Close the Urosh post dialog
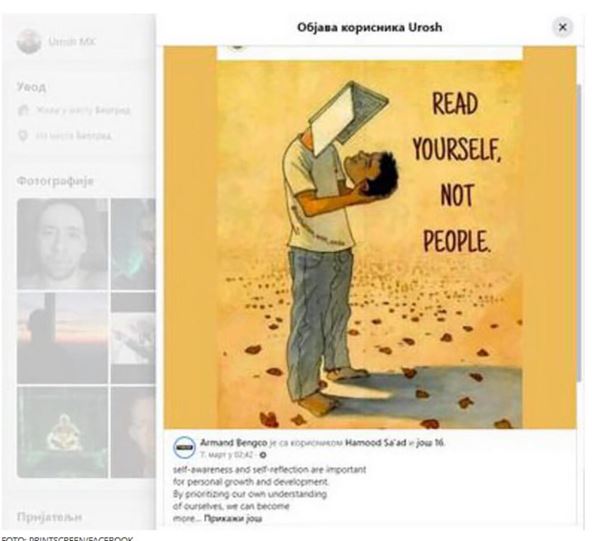This screenshot has height=541, width=592. pos(563,27)
